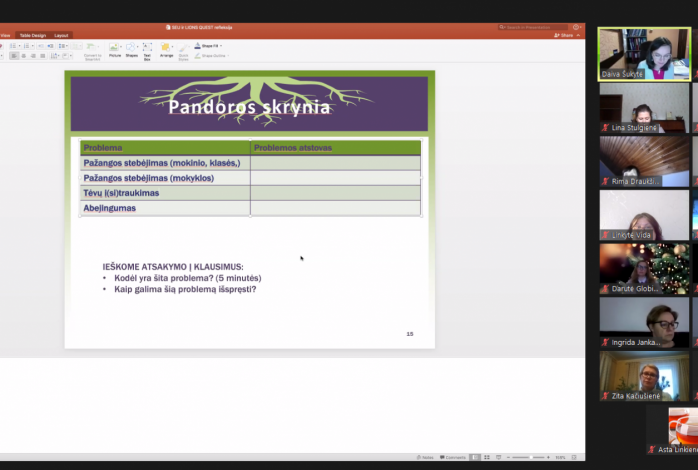This screenshot has height=470, width=698.
Task: Open the Notes pane
Action: pyautogui.click(x=427, y=457)
